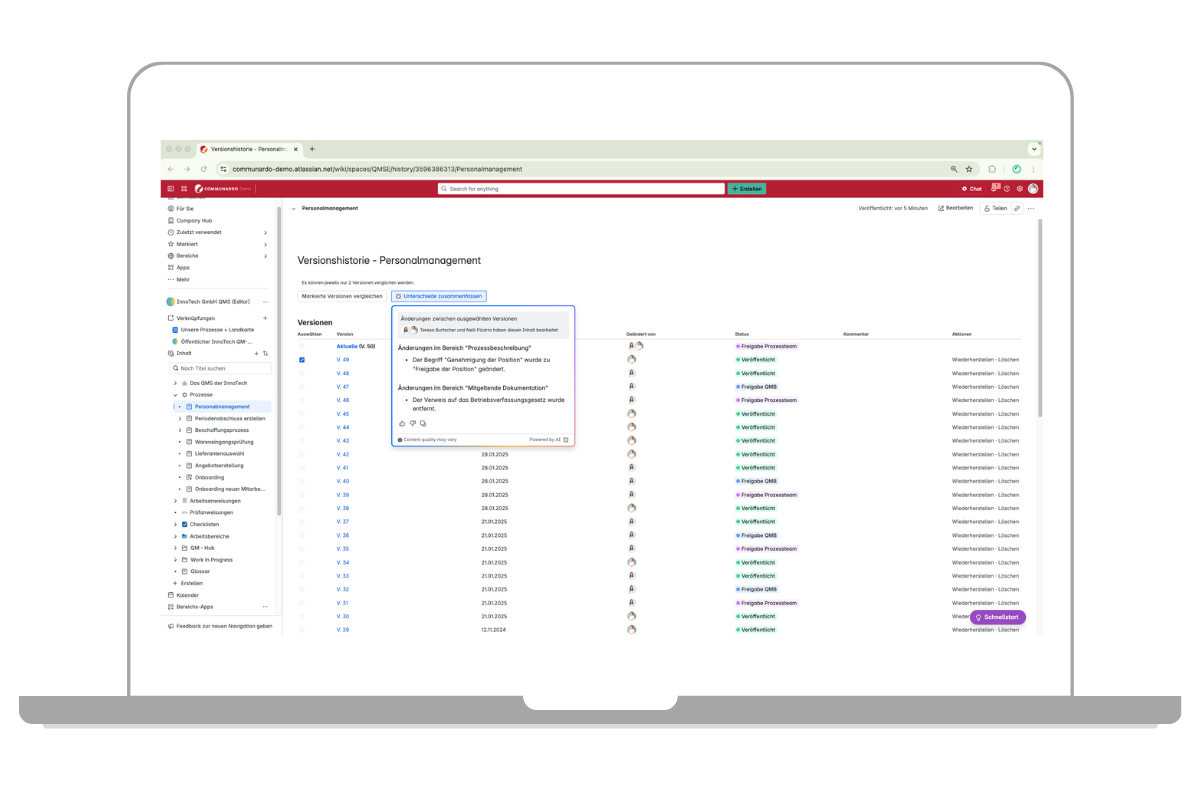Check the V. 37 version checkbox
1200x790 pixels.
coord(302,521)
